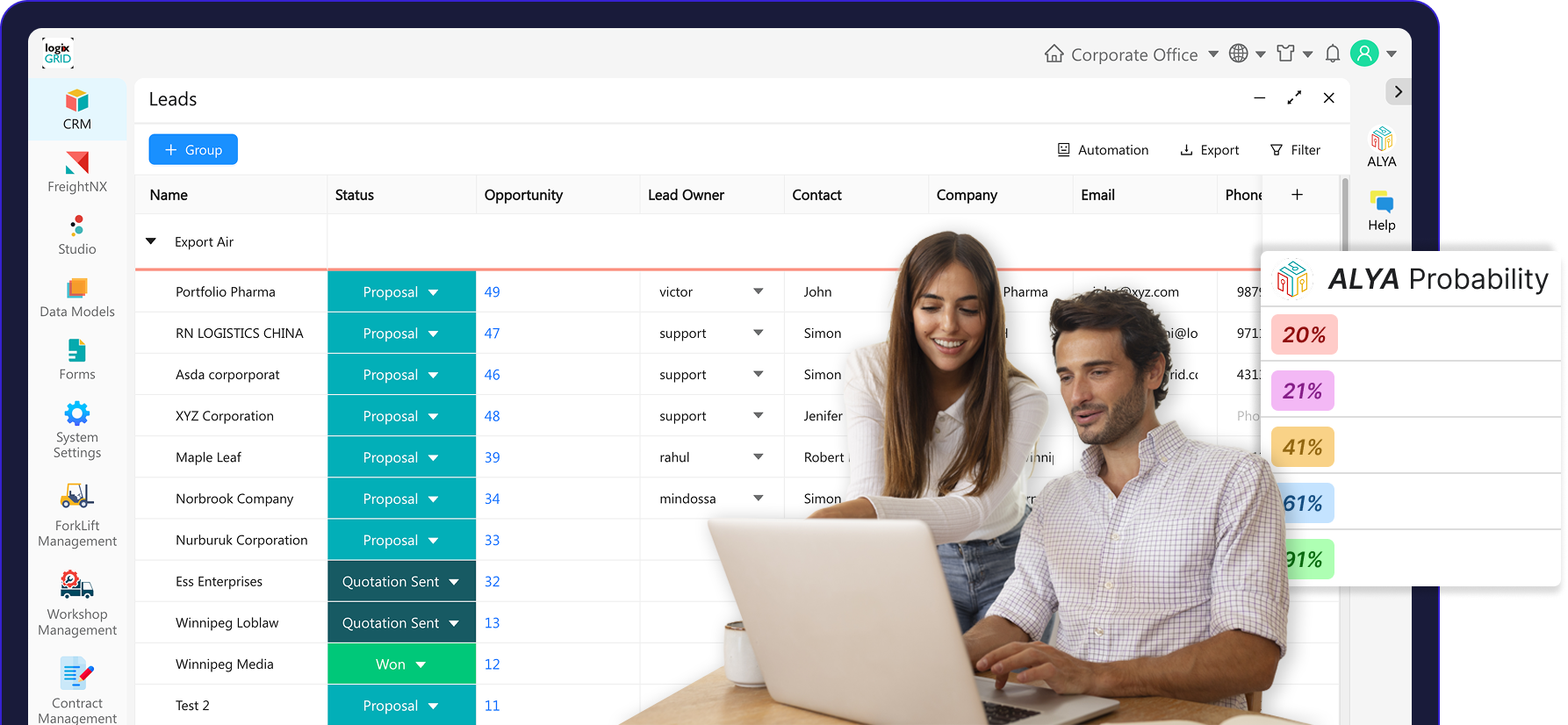1568x725 pixels.
Task: Open the shirt theme menu
Action: [x=1294, y=54]
